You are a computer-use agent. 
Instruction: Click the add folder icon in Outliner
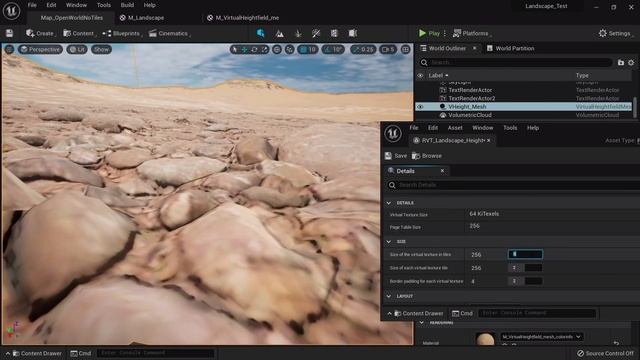621,62
